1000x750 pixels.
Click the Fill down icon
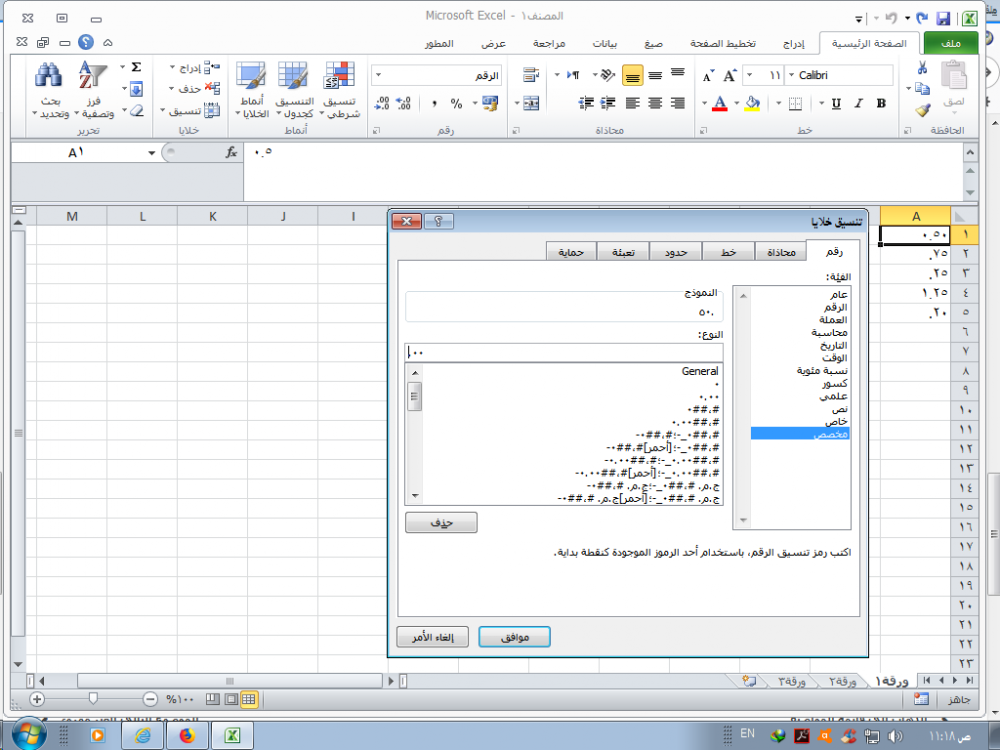[136, 89]
